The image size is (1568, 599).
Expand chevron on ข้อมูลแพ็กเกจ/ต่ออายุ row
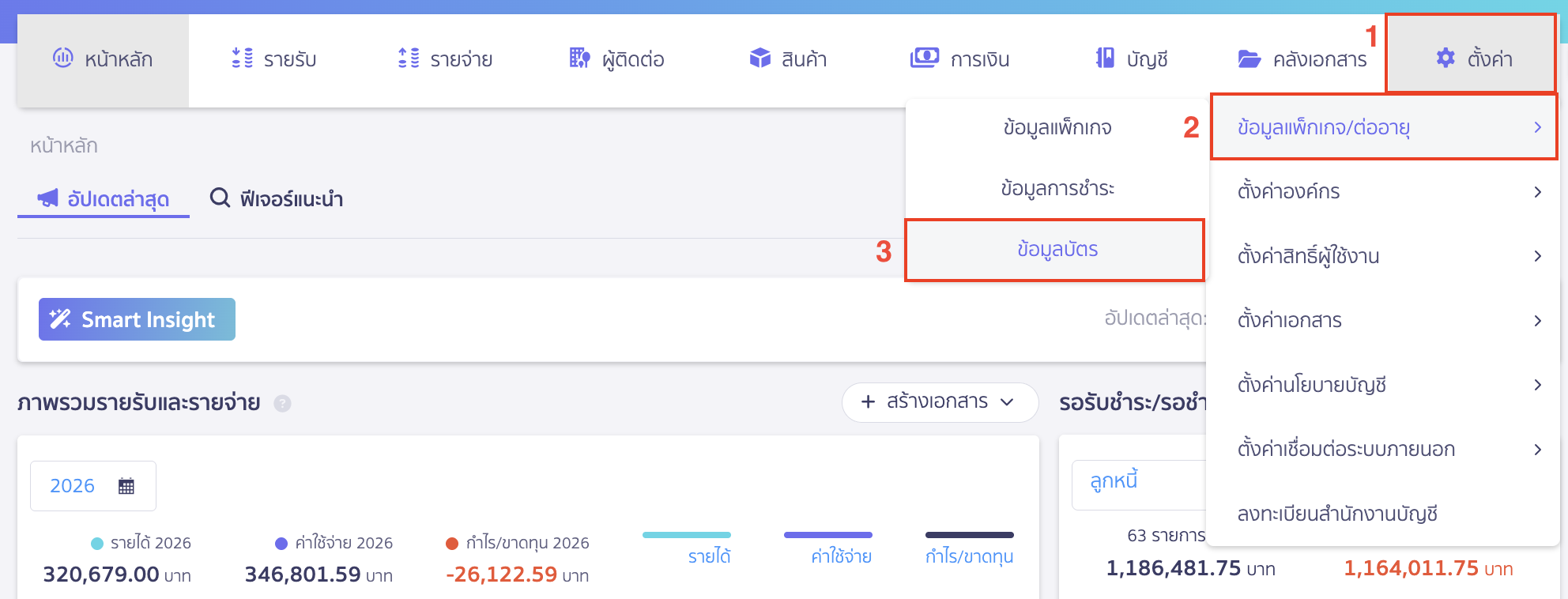[x=1537, y=127]
